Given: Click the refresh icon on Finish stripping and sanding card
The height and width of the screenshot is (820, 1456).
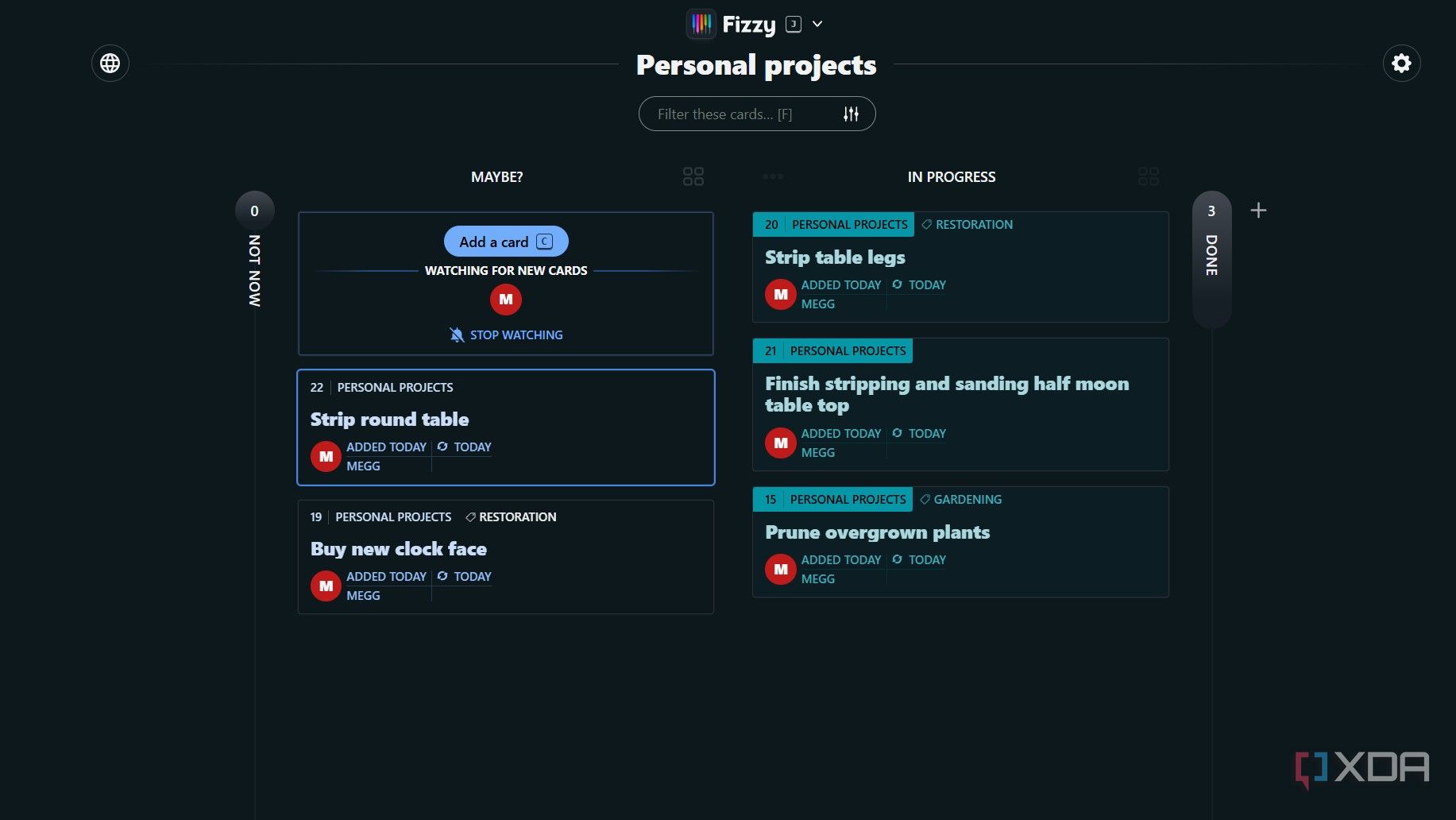Looking at the screenshot, I should coord(897,433).
